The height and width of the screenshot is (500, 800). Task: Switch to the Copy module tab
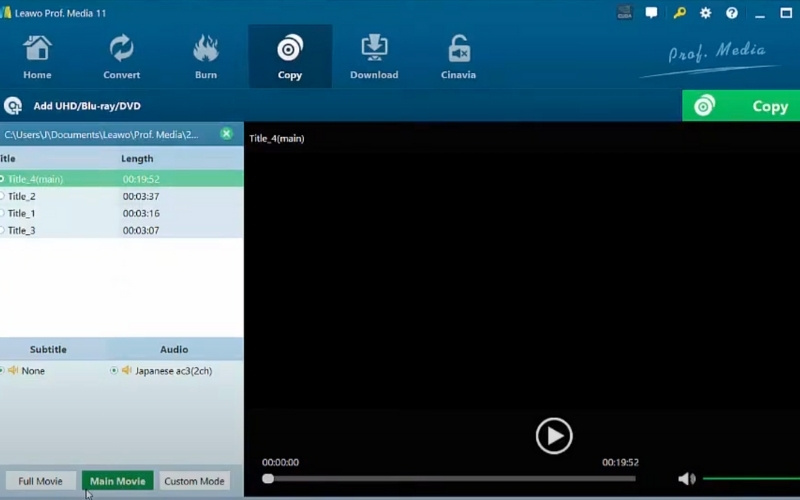pos(290,57)
